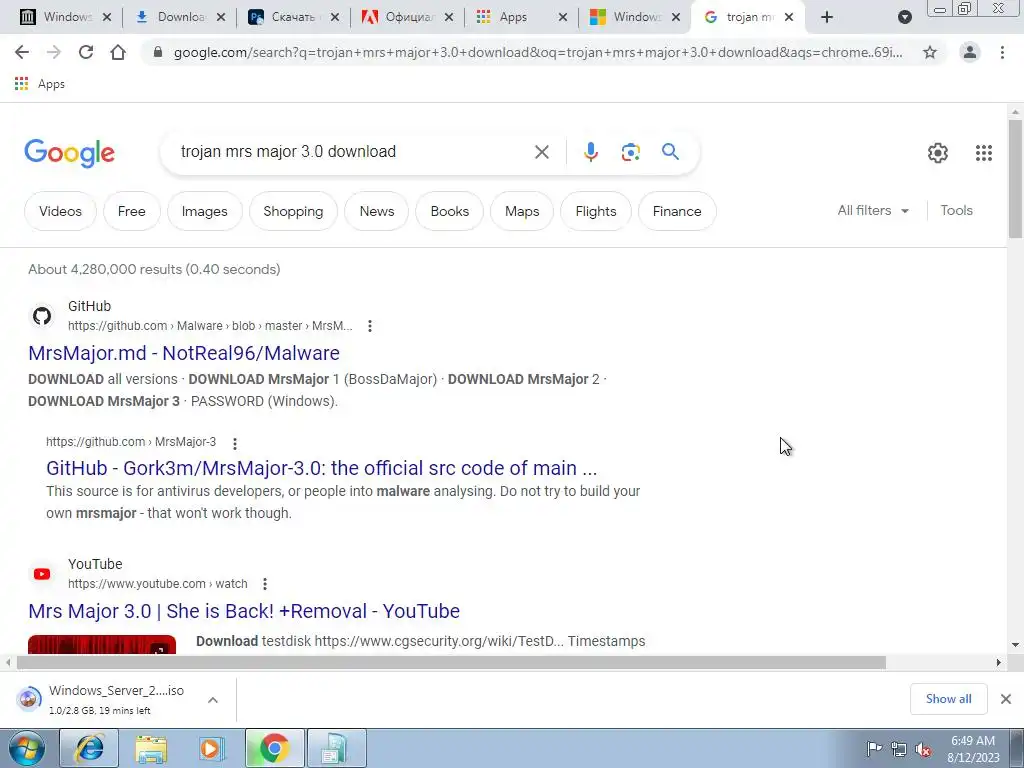Close the downloads bar
Screen dimensions: 1024x768
1006,699
